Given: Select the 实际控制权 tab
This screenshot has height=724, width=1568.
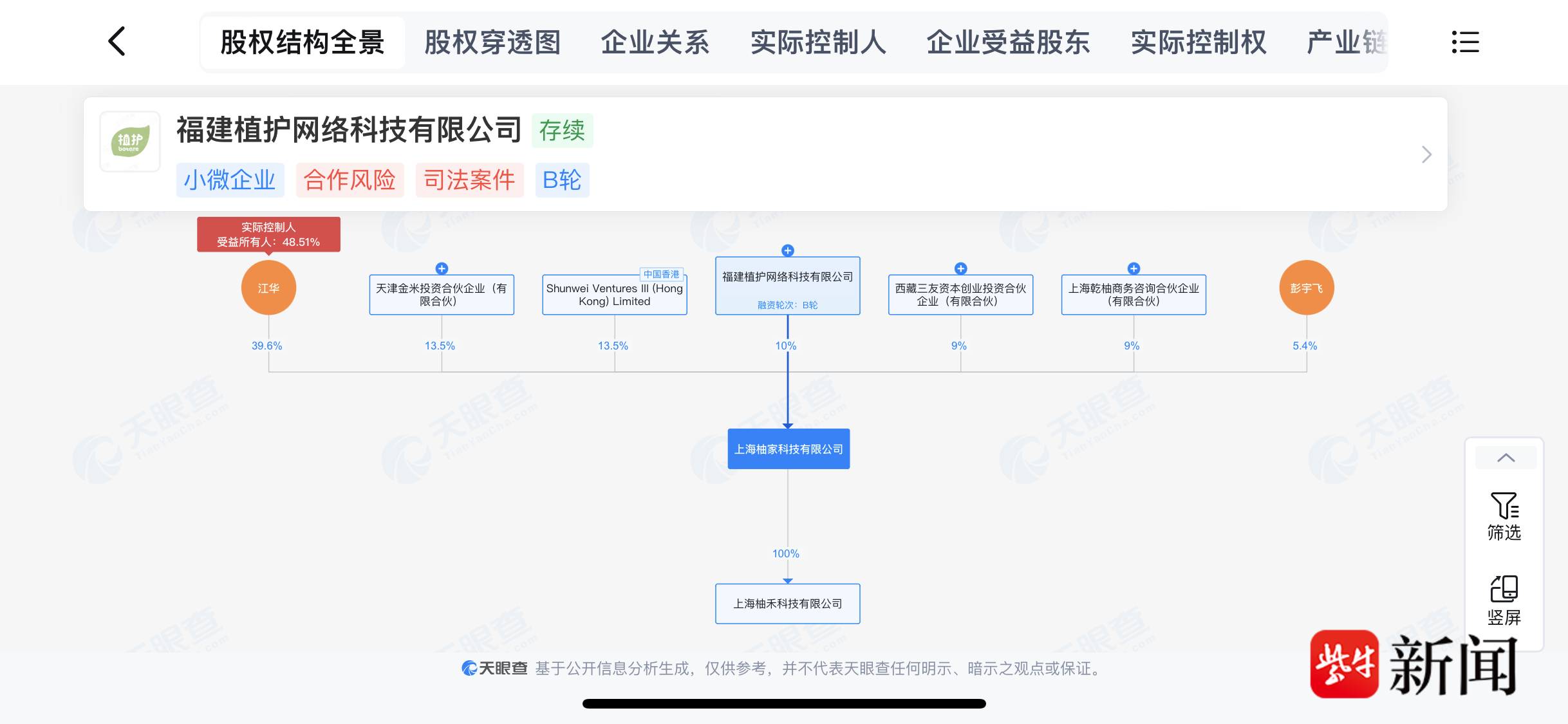Looking at the screenshot, I should (1199, 42).
